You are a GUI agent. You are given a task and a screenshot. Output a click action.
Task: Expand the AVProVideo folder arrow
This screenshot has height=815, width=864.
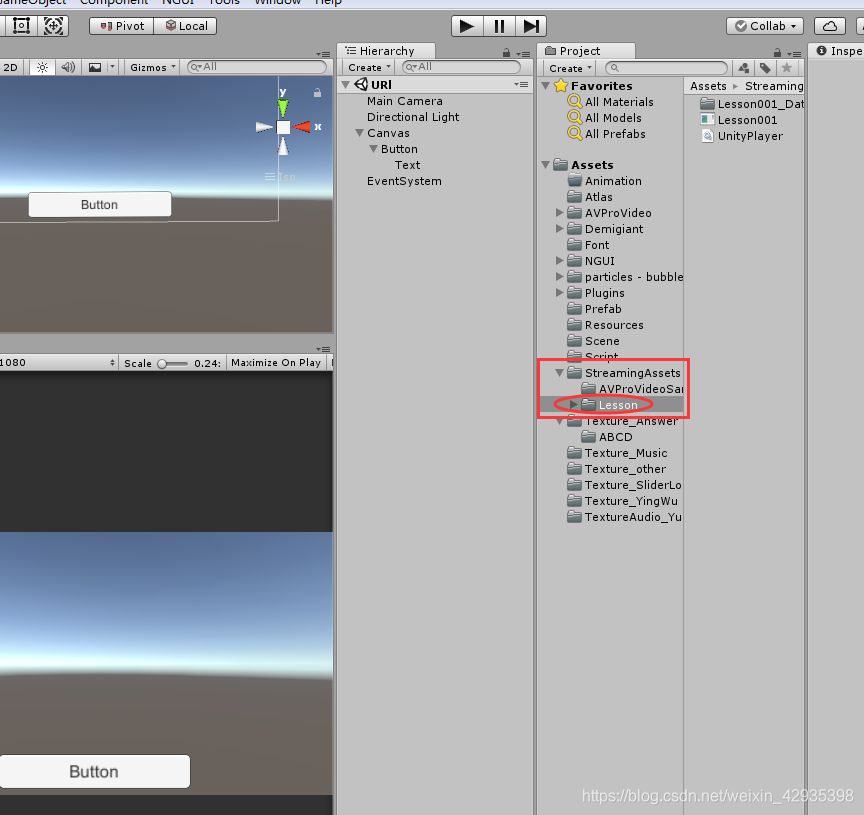(559, 212)
